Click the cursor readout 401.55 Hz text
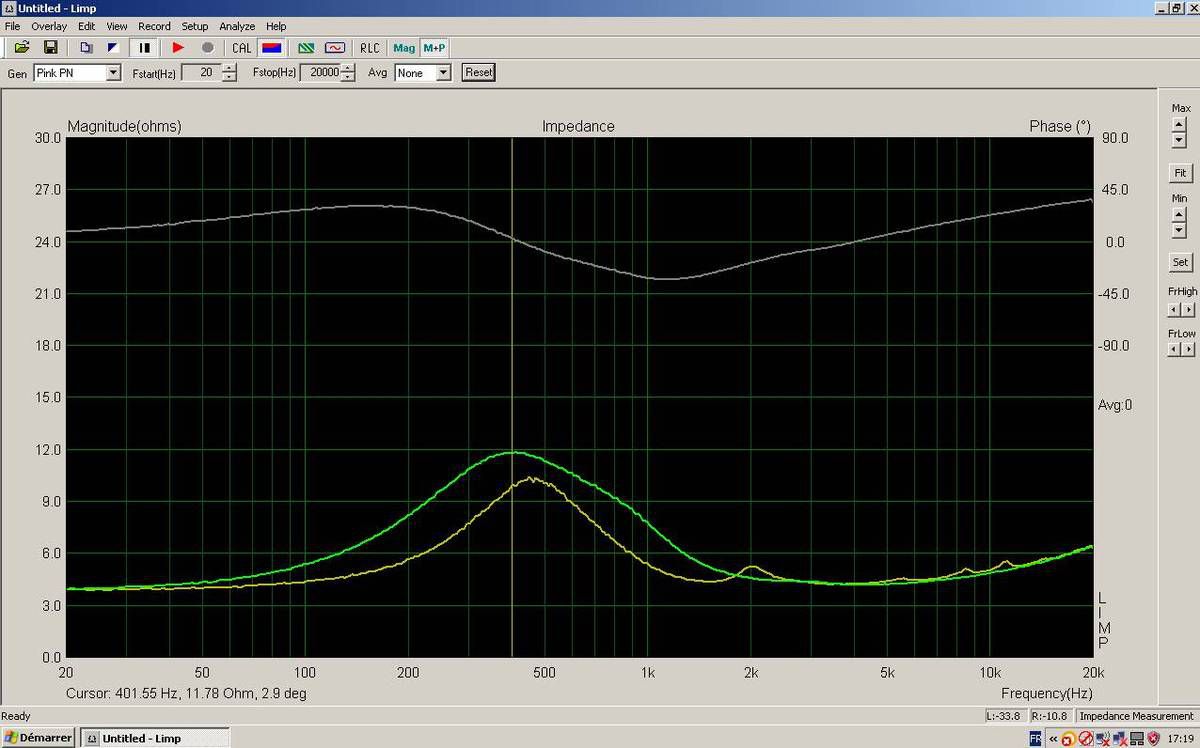1200x748 pixels. click(186, 693)
